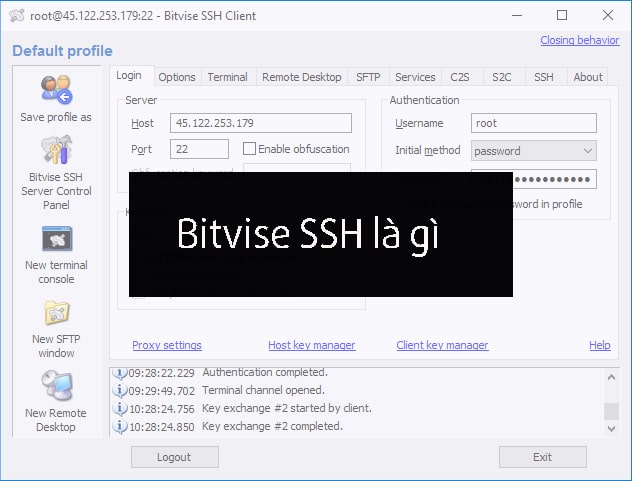The height and width of the screenshot is (481, 632).
Task: Click the Port input field
Action: tap(199, 149)
